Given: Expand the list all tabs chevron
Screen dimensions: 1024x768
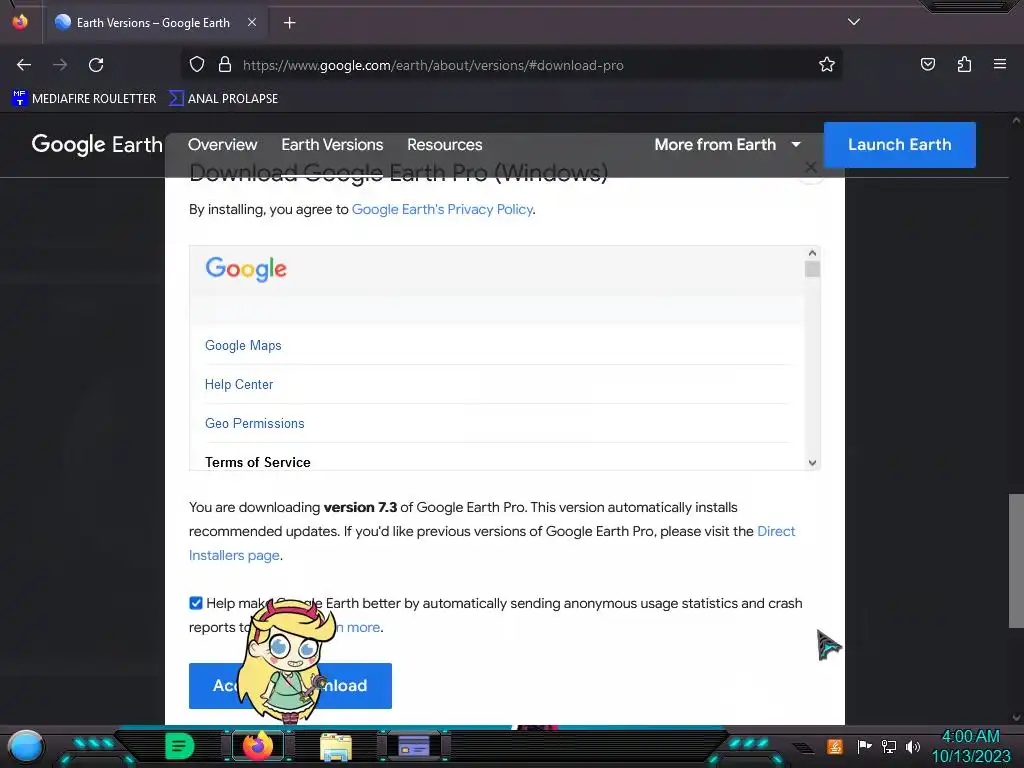Looking at the screenshot, I should click(x=854, y=22).
